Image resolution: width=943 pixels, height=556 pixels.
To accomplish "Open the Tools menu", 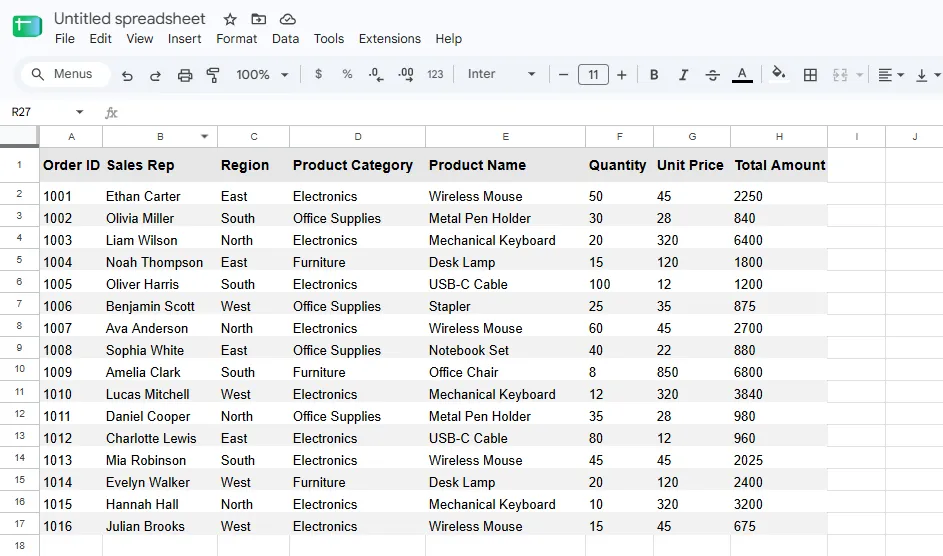I will click(x=328, y=38).
